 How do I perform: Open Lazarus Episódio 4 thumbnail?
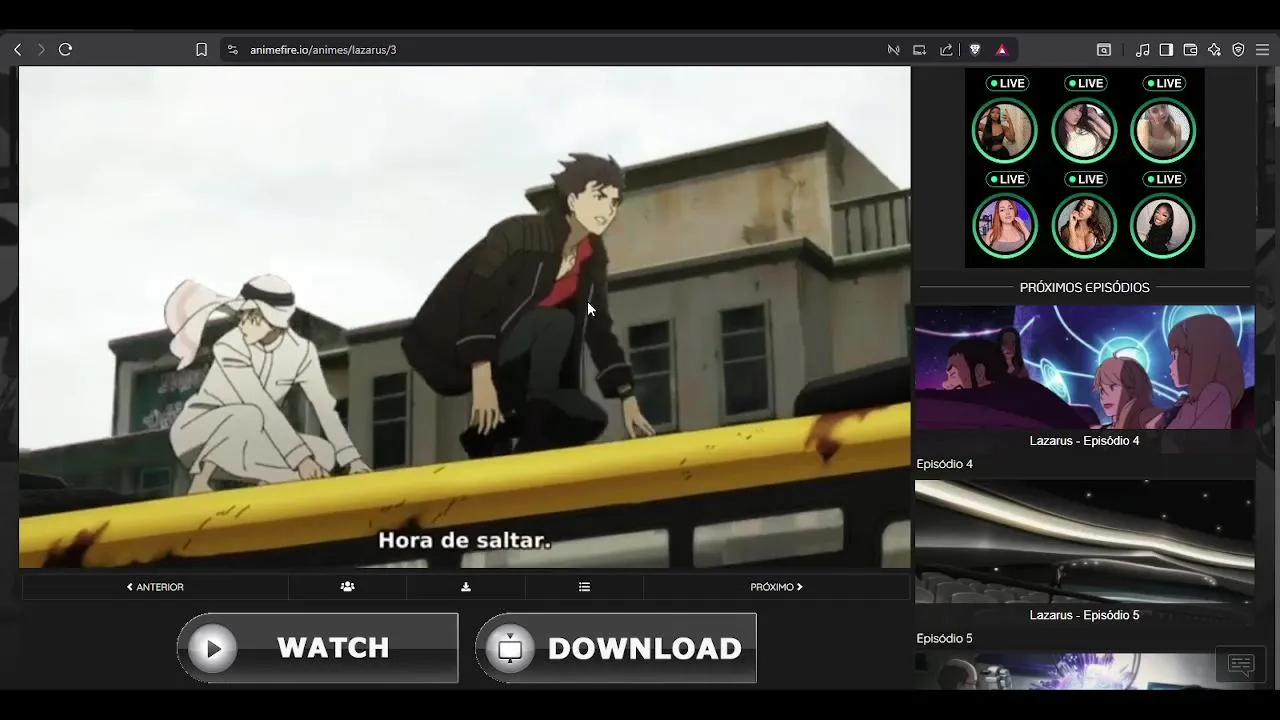click(1084, 367)
